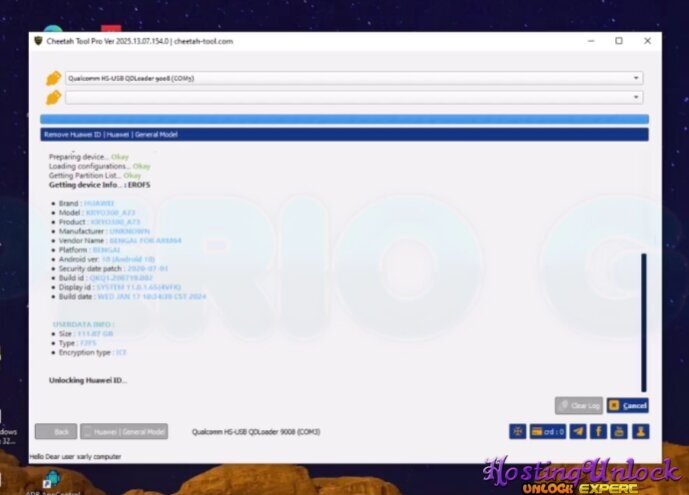Maximize the Cheetah Tool Pro window
Image resolution: width=689 pixels, height=495 pixels.
[x=619, y=41]
